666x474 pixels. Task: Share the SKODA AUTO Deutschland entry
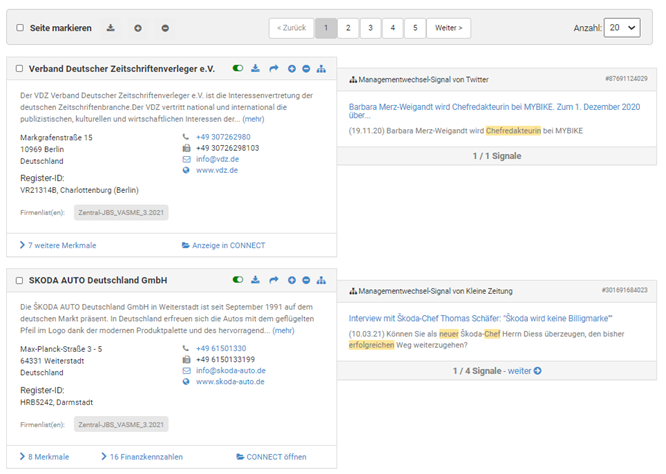[x=274, y=280]
